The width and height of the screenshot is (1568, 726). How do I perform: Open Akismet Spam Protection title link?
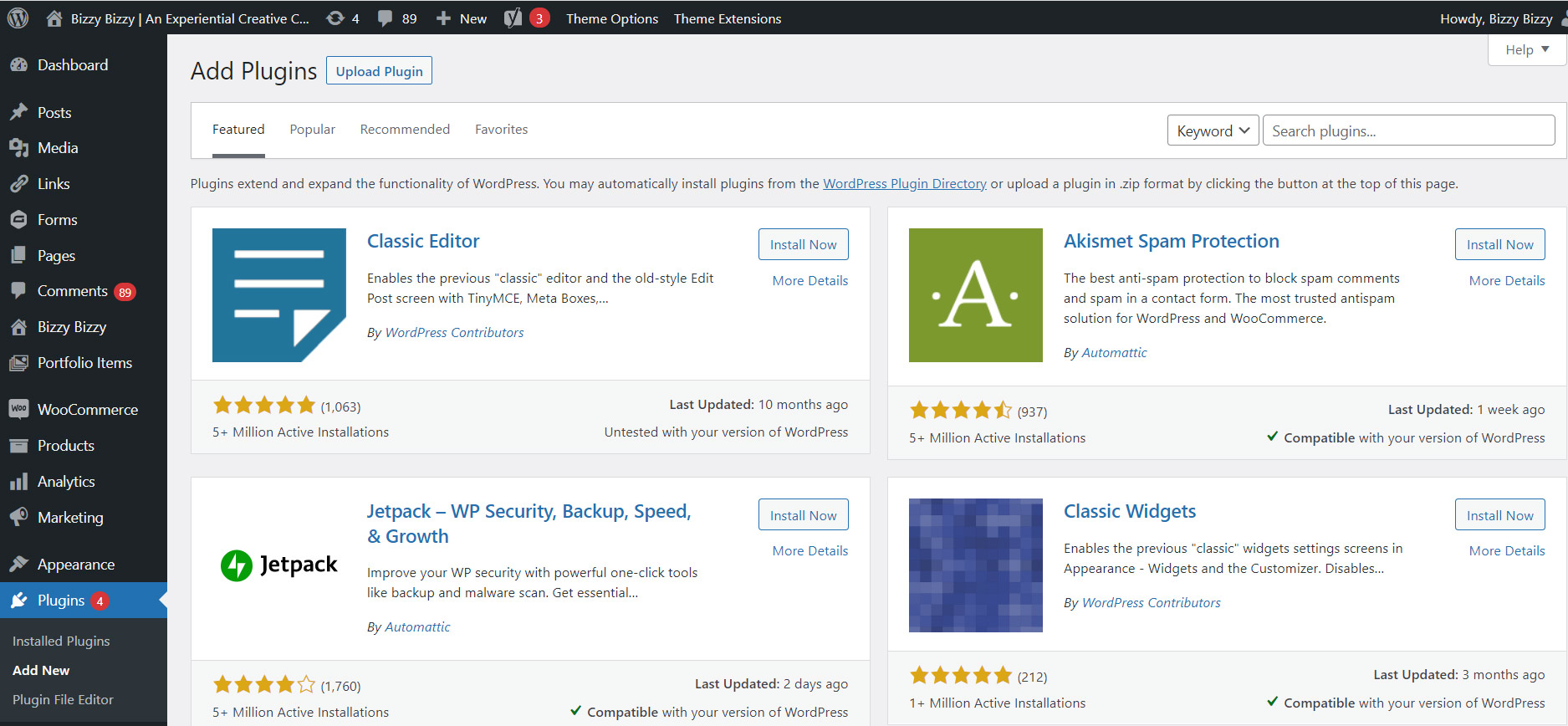click(x=1172, y=241)
